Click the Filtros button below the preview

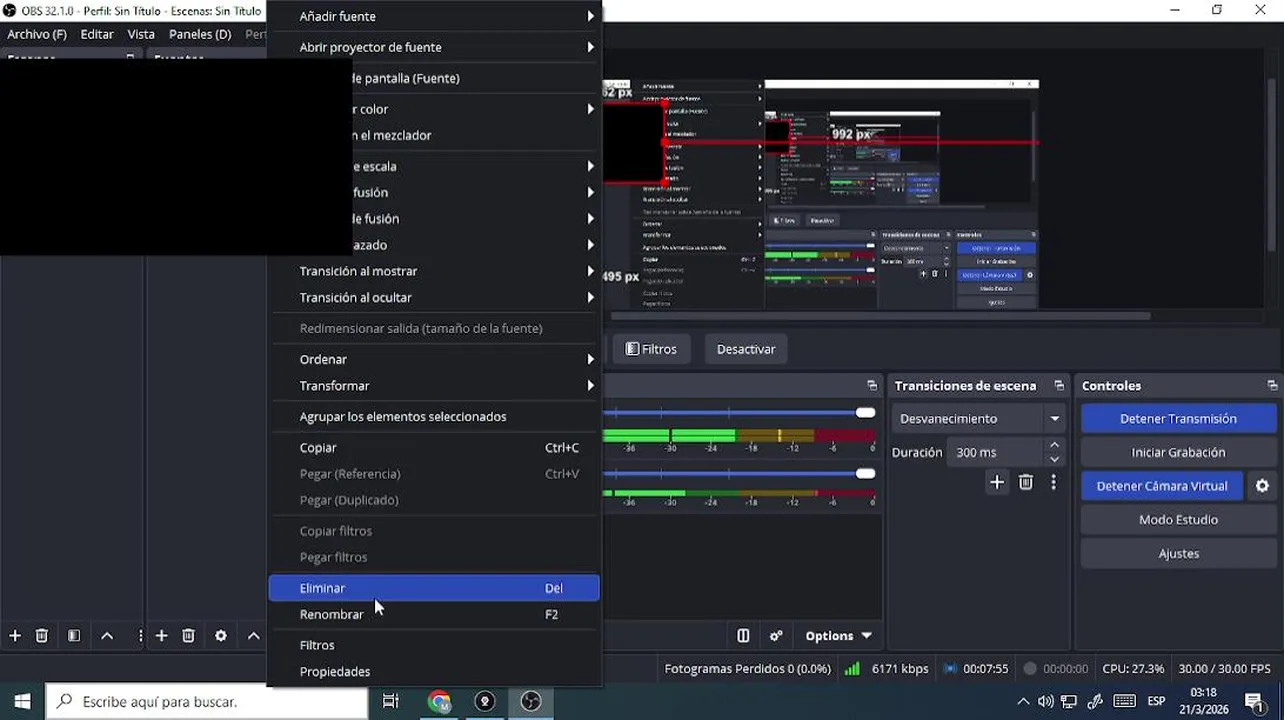tap(651, 349)
